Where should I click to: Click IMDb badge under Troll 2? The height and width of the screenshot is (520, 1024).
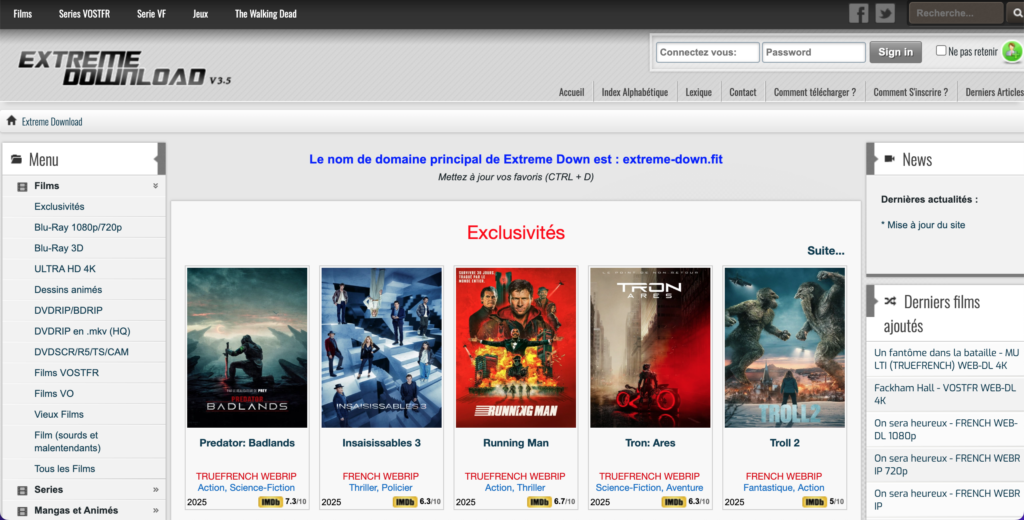[x=815, y=502]
